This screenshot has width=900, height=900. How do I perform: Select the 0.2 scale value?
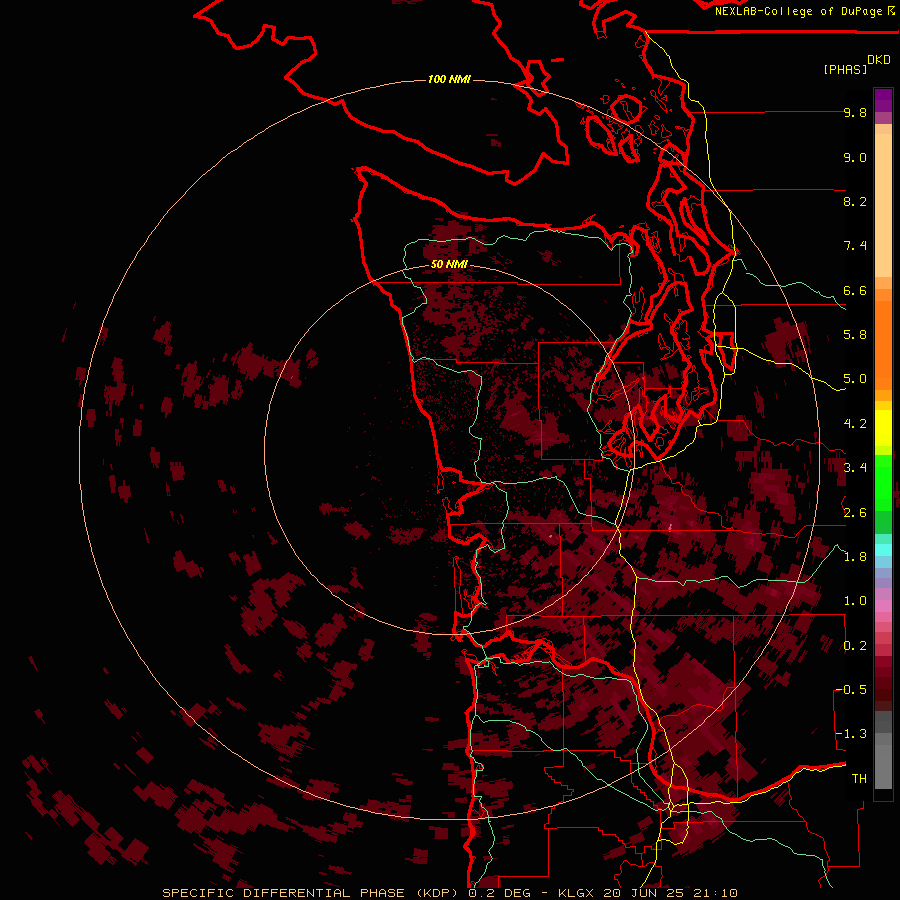pyautogui.click(x=855, y=646)
